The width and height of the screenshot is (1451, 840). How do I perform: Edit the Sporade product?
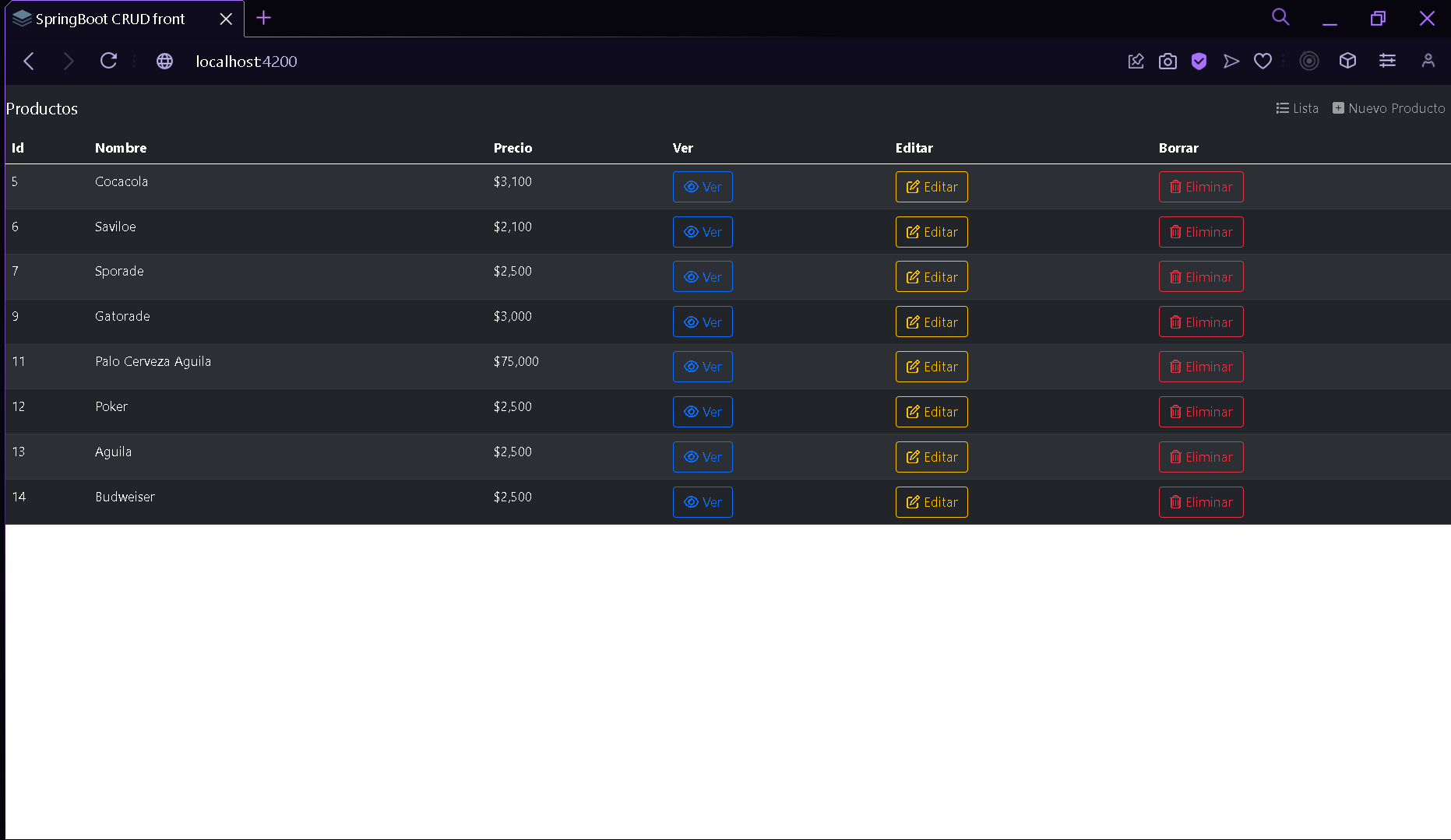click(932, 276)
